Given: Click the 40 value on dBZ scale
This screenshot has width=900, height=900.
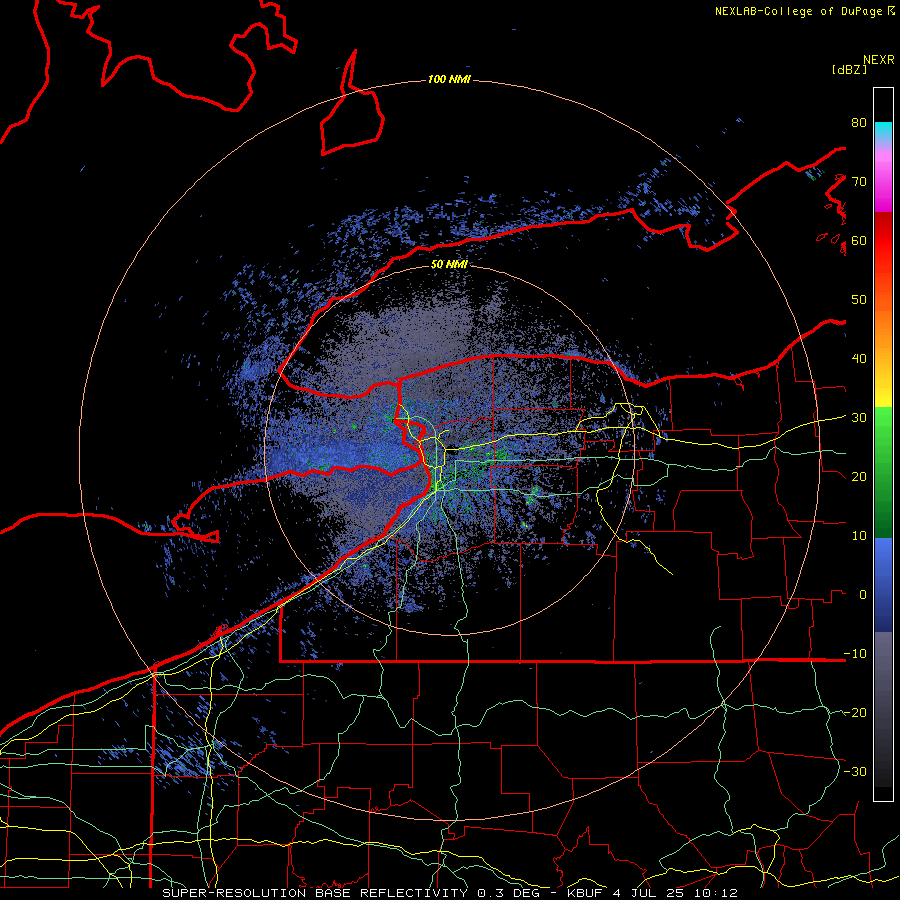Looking at the screenshot, I should click(859, 359).
